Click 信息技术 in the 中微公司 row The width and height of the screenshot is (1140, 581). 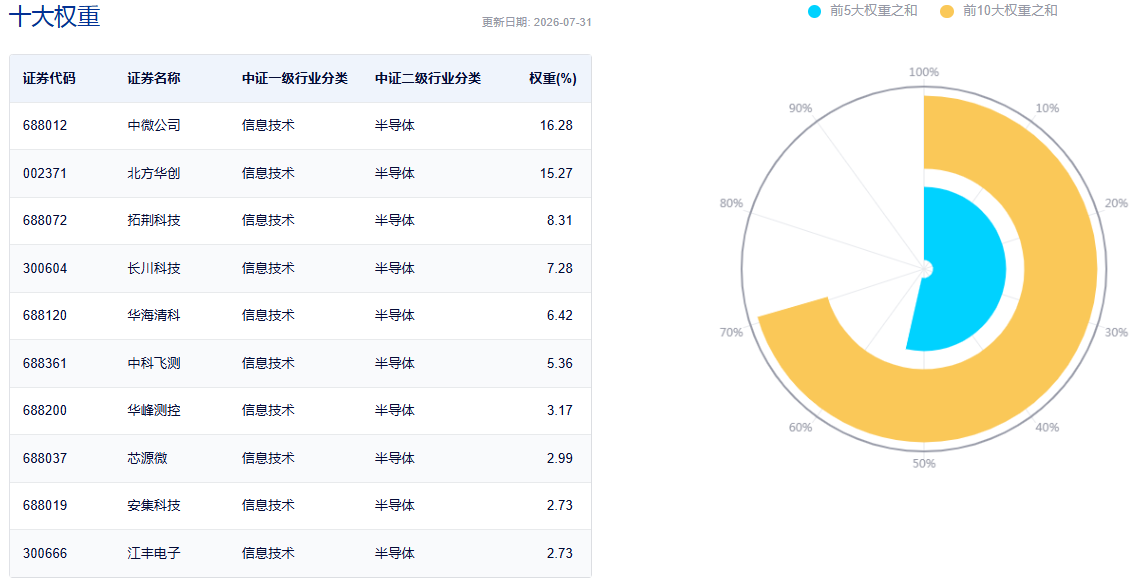point(268,126)
